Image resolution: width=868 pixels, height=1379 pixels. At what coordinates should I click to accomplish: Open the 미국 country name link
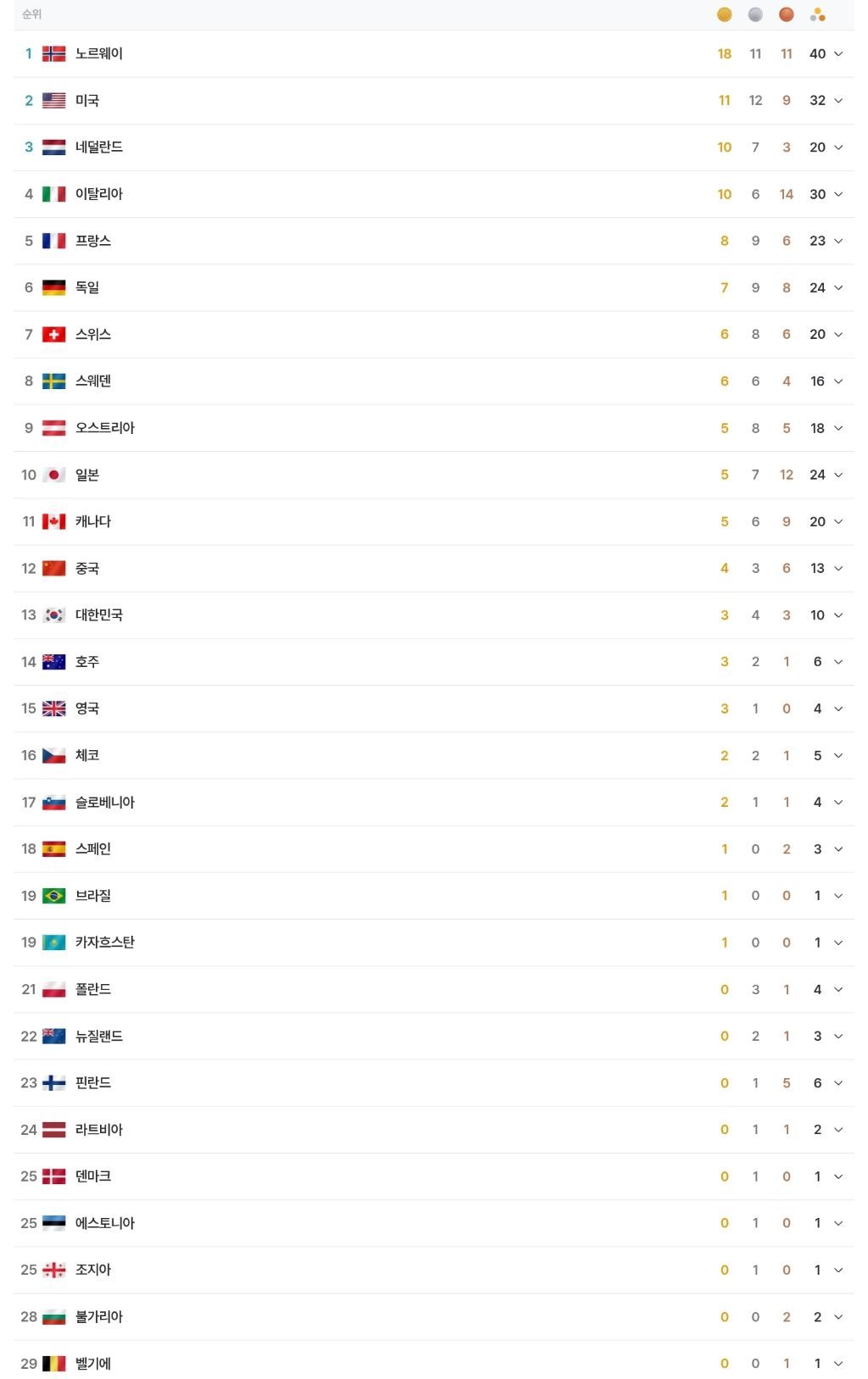(87, 101)
